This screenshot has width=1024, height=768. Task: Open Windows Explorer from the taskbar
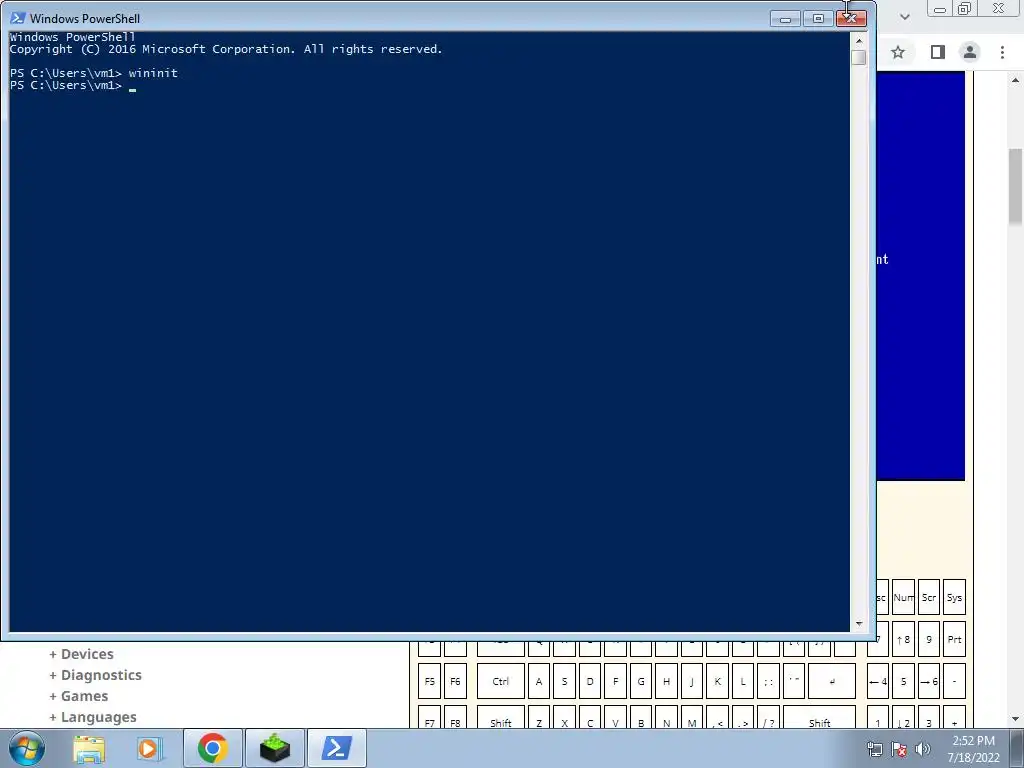pos(89,749)
